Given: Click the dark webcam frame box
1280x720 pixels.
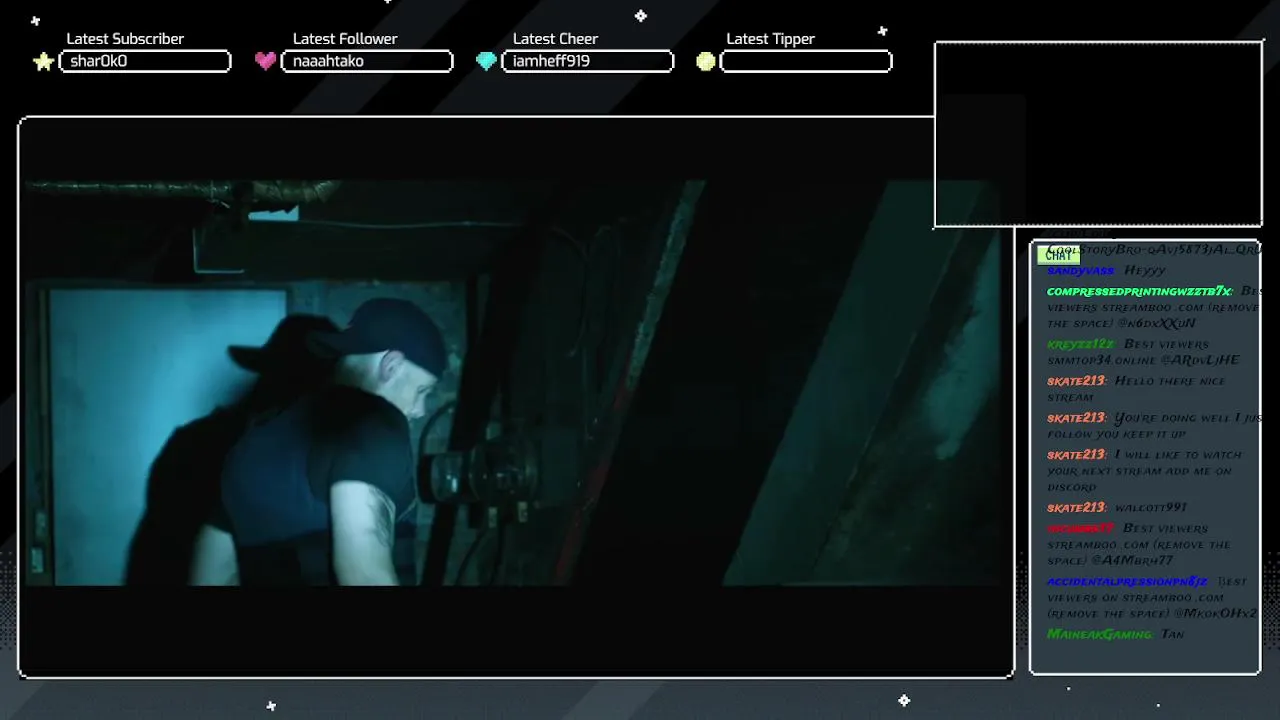Looking at the screenshot, I should point(1098,134).
